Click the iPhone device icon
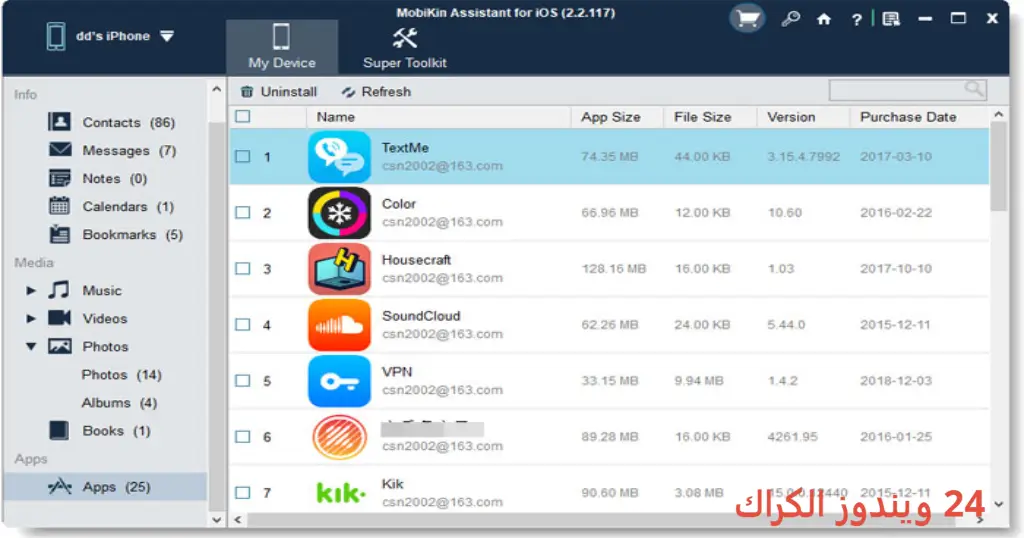 (56, 36)
